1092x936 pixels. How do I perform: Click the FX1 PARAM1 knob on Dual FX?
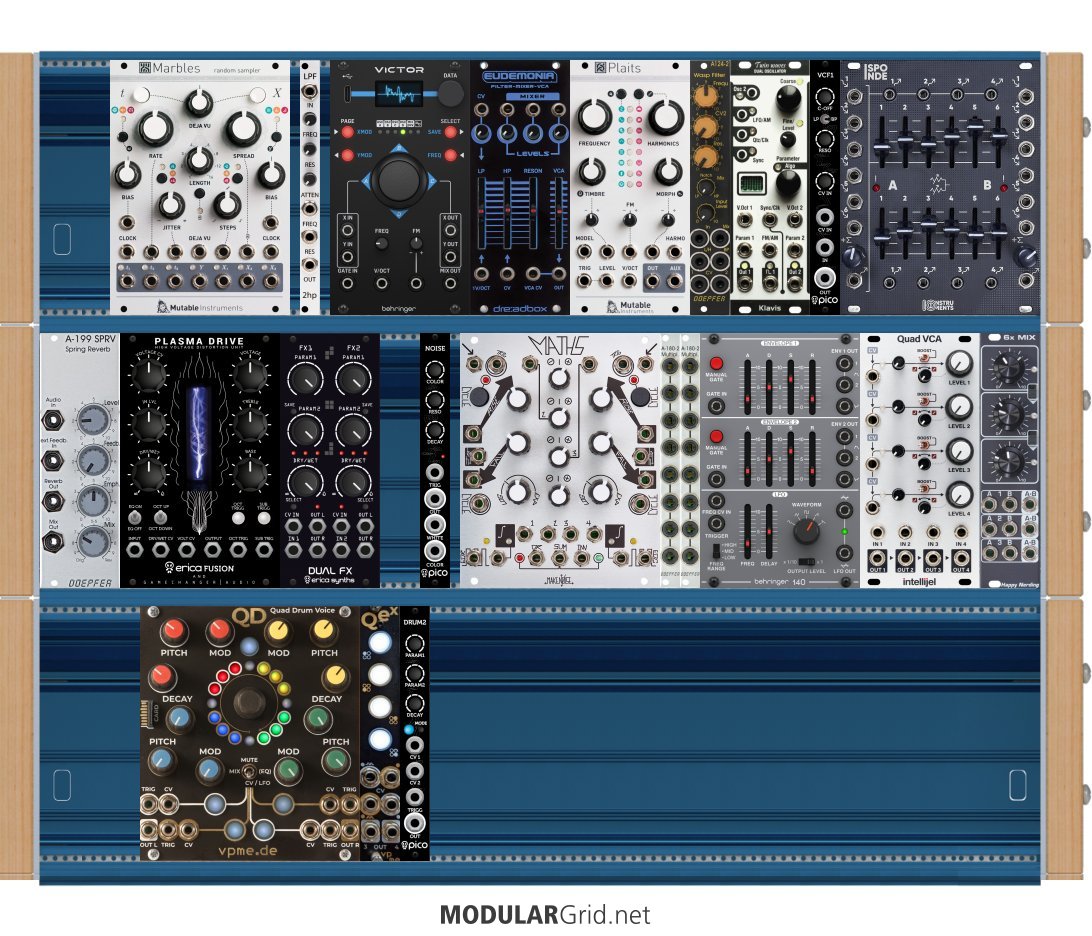[305, 380]
